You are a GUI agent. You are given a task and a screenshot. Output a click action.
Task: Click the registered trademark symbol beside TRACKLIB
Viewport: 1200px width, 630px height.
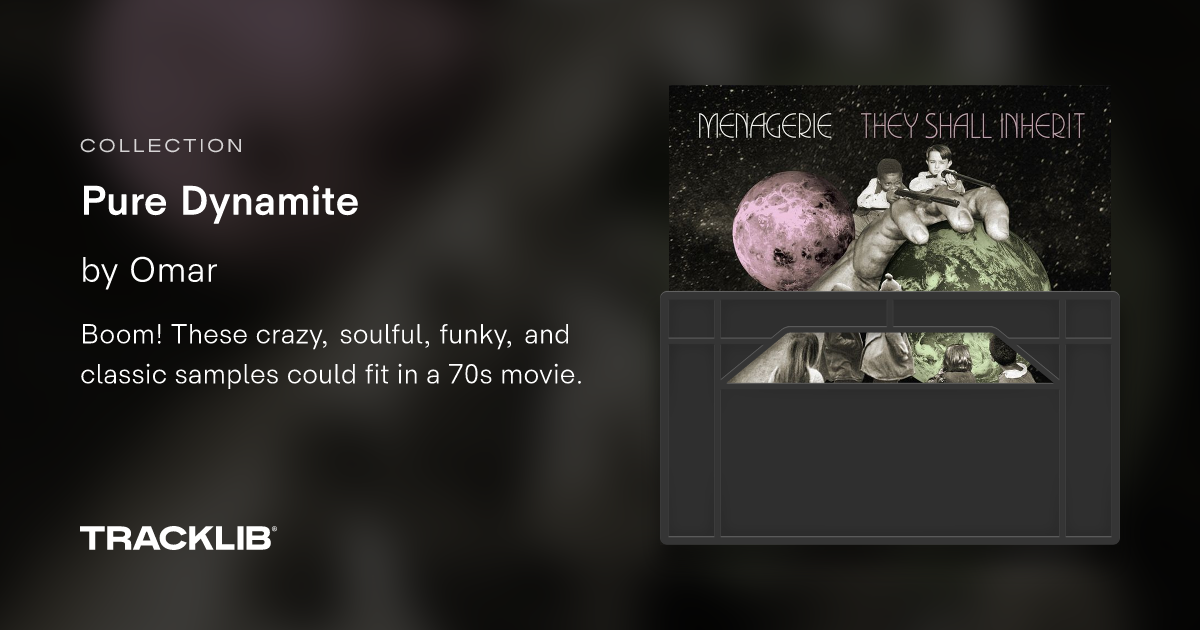[x=274, y=530]
